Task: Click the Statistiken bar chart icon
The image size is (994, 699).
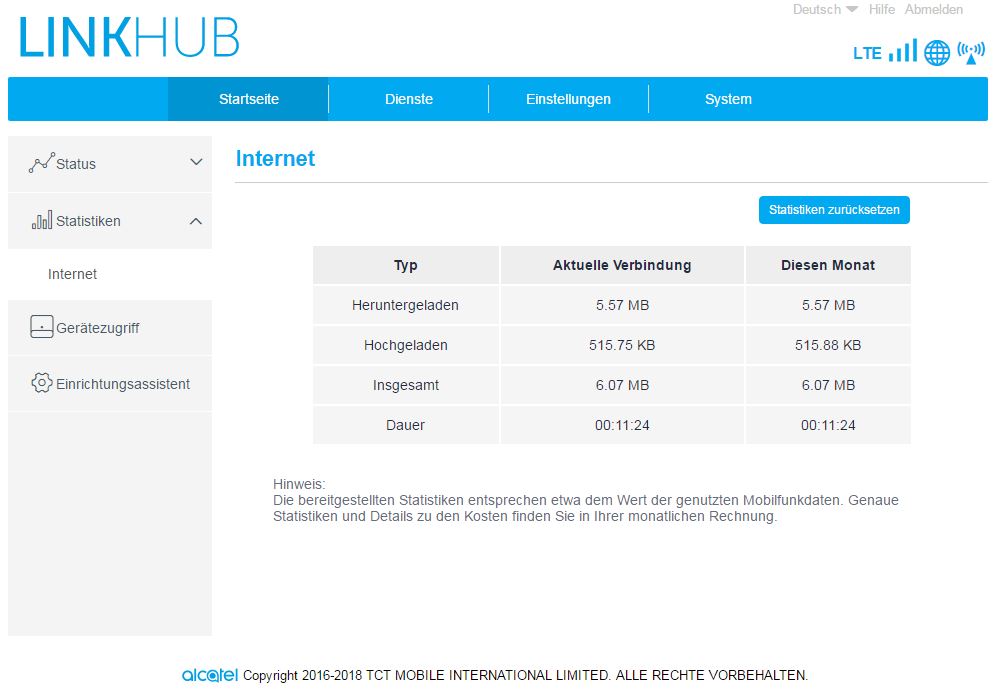Action: [41, 221]
